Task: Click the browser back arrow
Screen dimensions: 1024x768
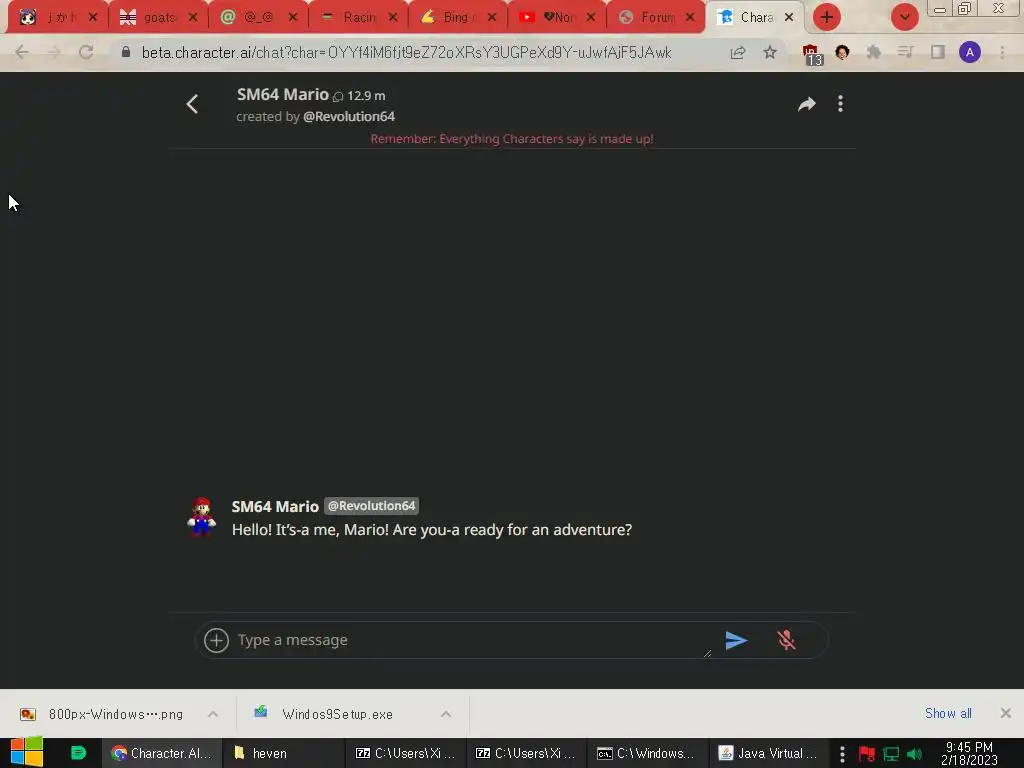Action: (x=22, y=52)
